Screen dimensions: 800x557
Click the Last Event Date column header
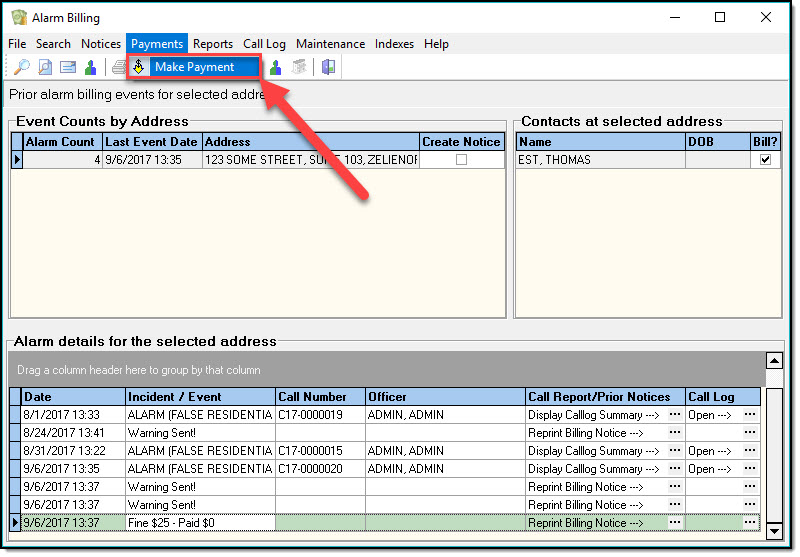coord(151,142)
